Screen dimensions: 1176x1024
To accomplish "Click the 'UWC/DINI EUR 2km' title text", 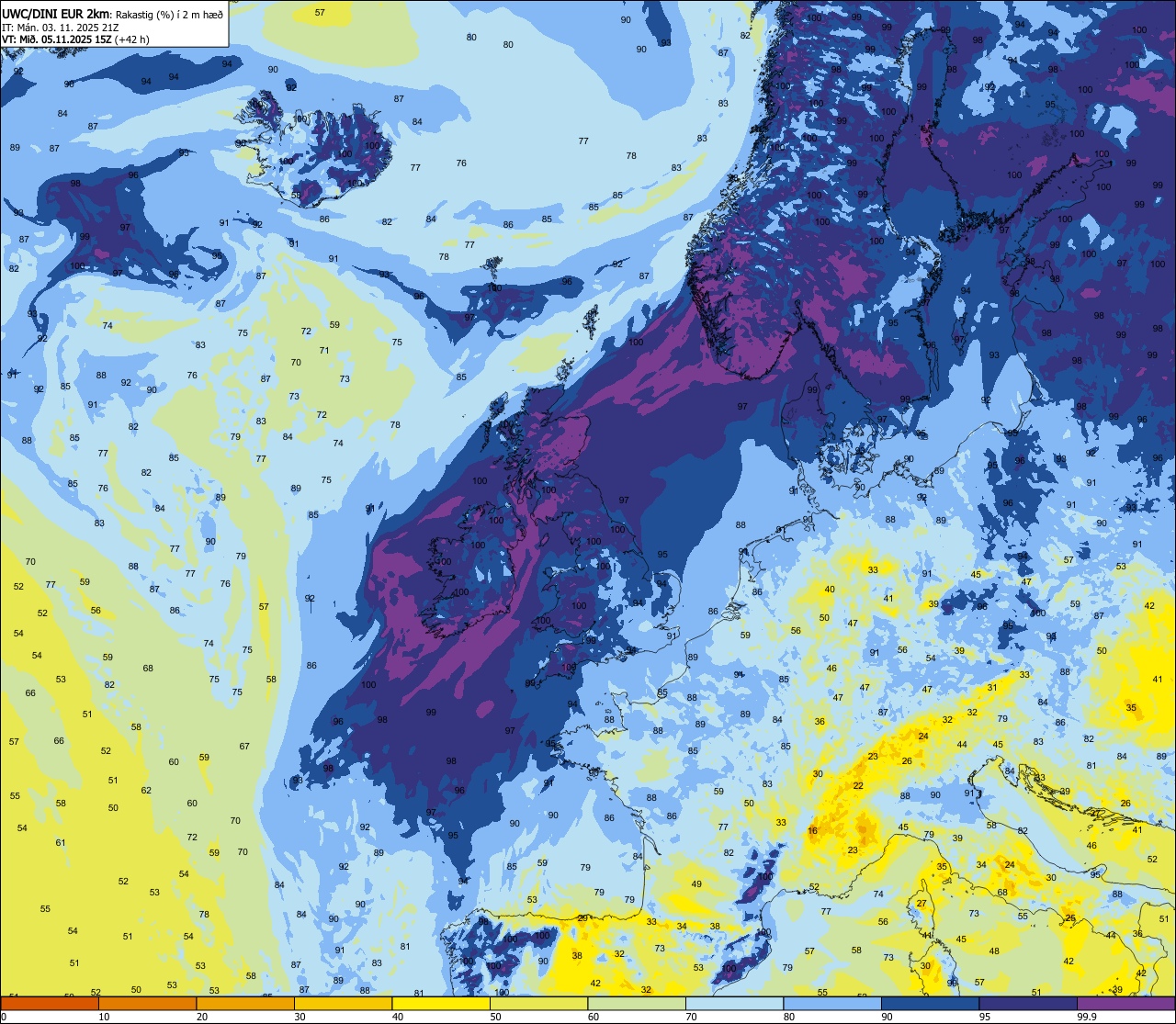I will click(x=54, y=13).
